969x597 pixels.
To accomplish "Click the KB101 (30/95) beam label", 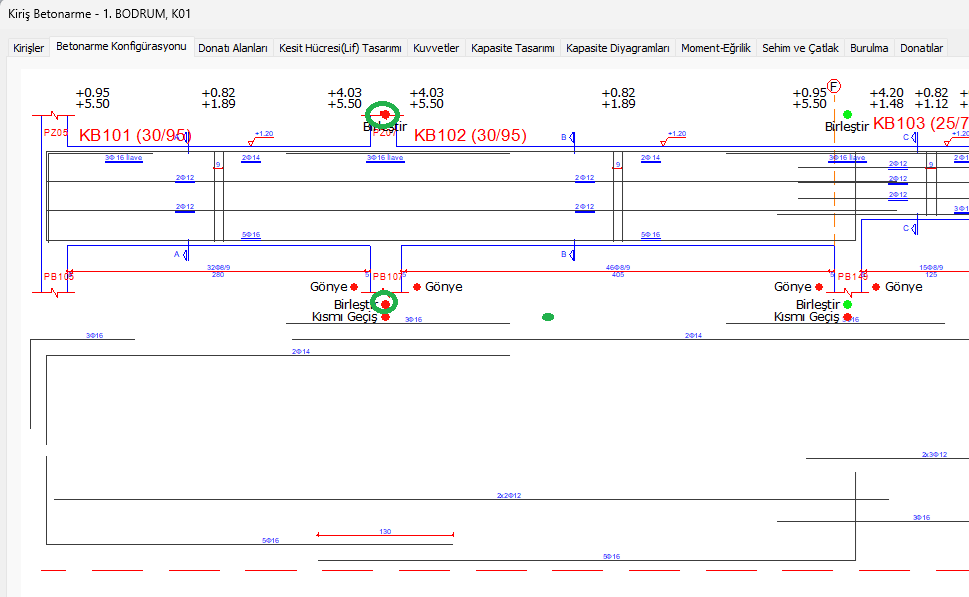I will 134,135.
